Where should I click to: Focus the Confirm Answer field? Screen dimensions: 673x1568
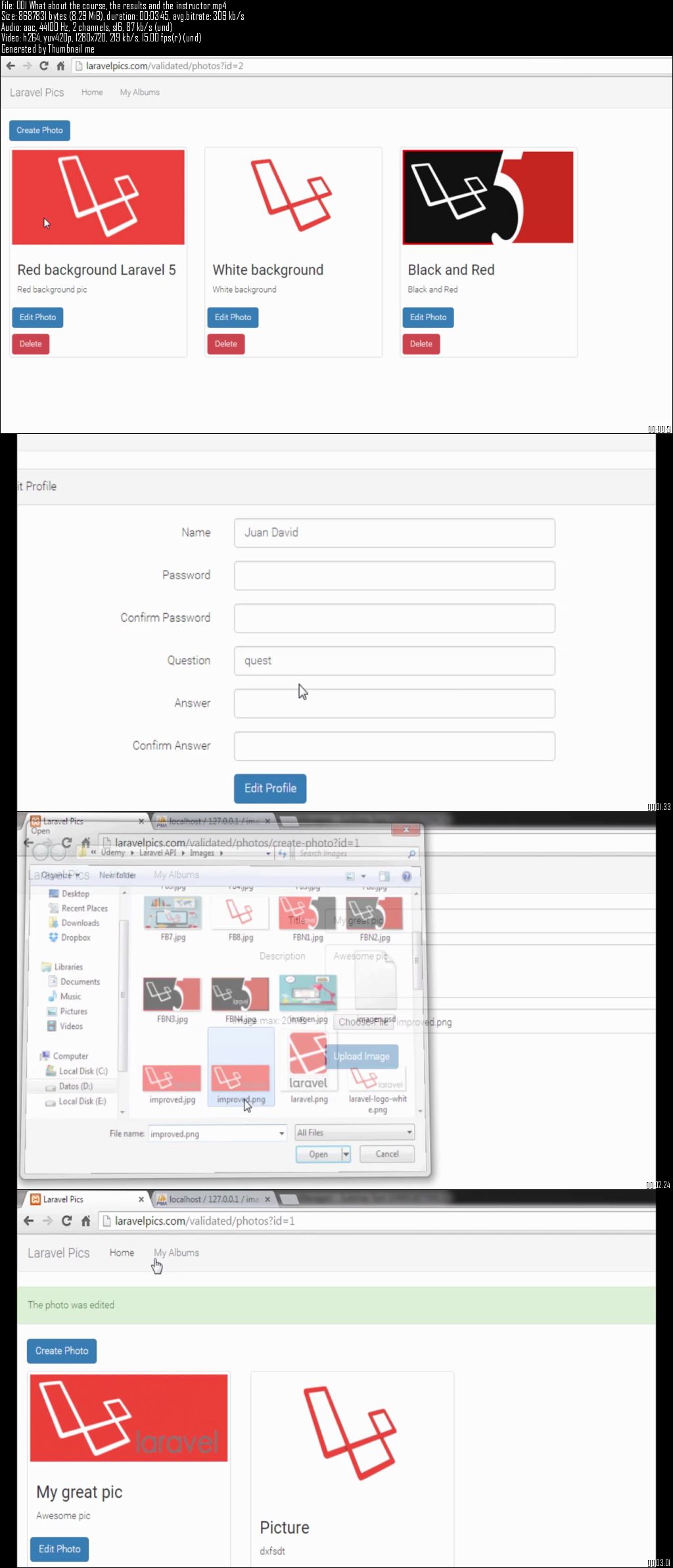point(394,746)
